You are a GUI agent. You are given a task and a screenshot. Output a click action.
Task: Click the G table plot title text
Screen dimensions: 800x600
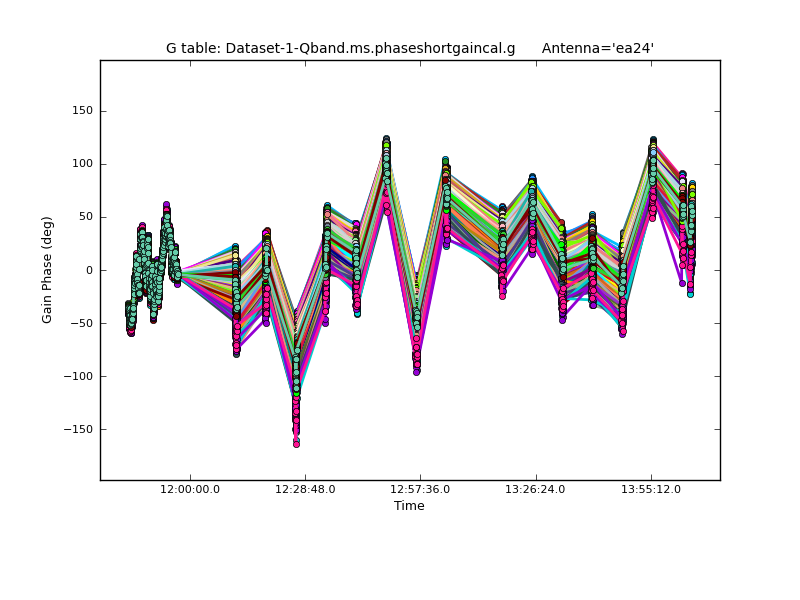341,48
